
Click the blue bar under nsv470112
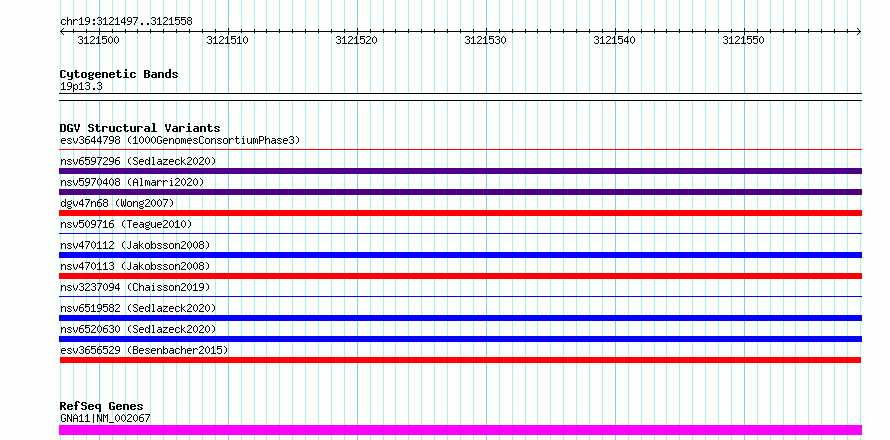pyautogui.click(x=460, y=255)
